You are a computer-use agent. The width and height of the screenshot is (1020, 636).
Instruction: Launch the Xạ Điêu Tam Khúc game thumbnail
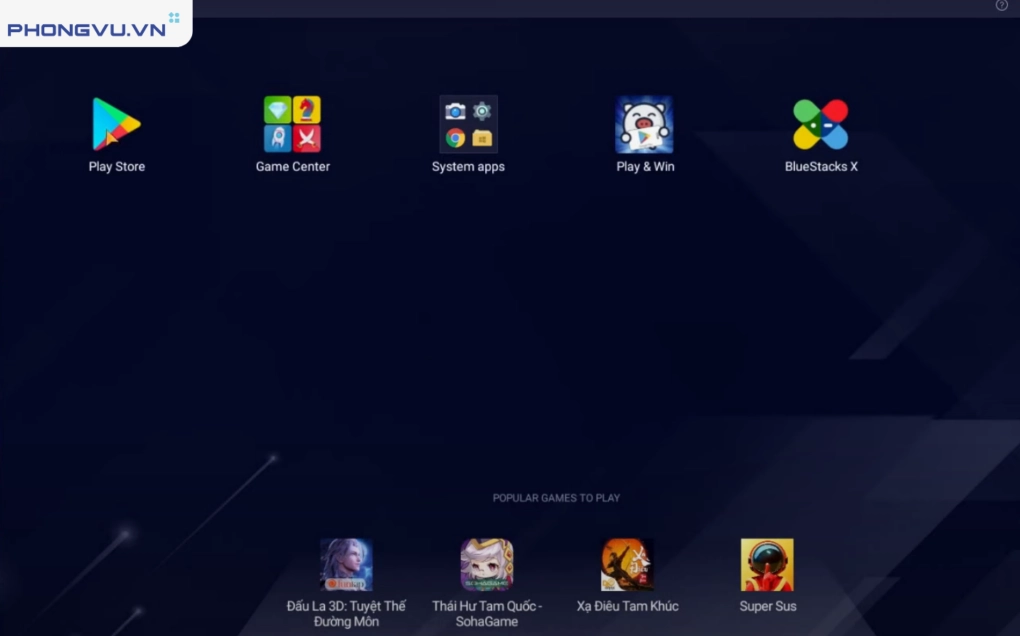(x=627, y=565)
